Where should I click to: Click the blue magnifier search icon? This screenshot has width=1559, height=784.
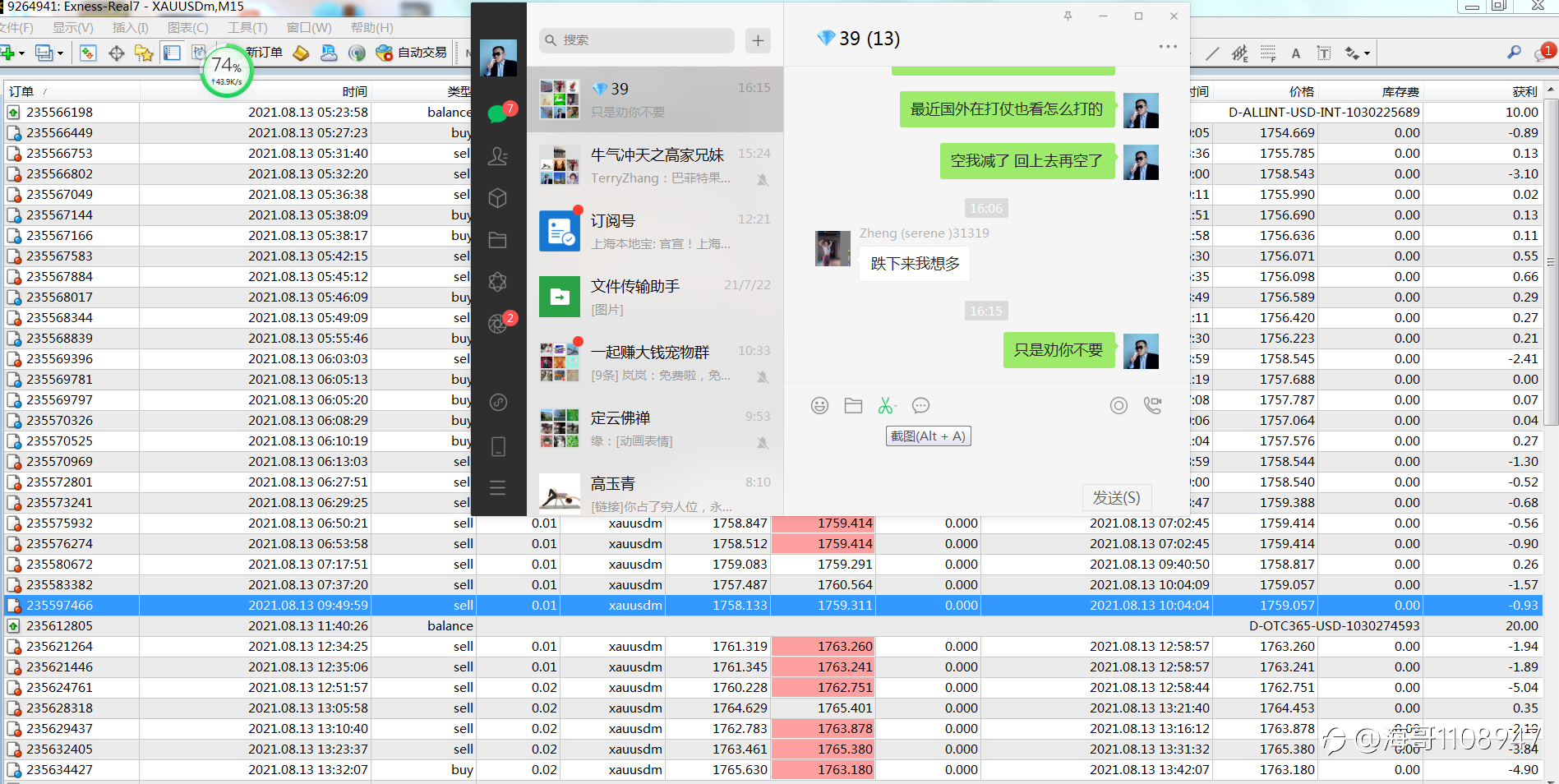(1514, 53)
